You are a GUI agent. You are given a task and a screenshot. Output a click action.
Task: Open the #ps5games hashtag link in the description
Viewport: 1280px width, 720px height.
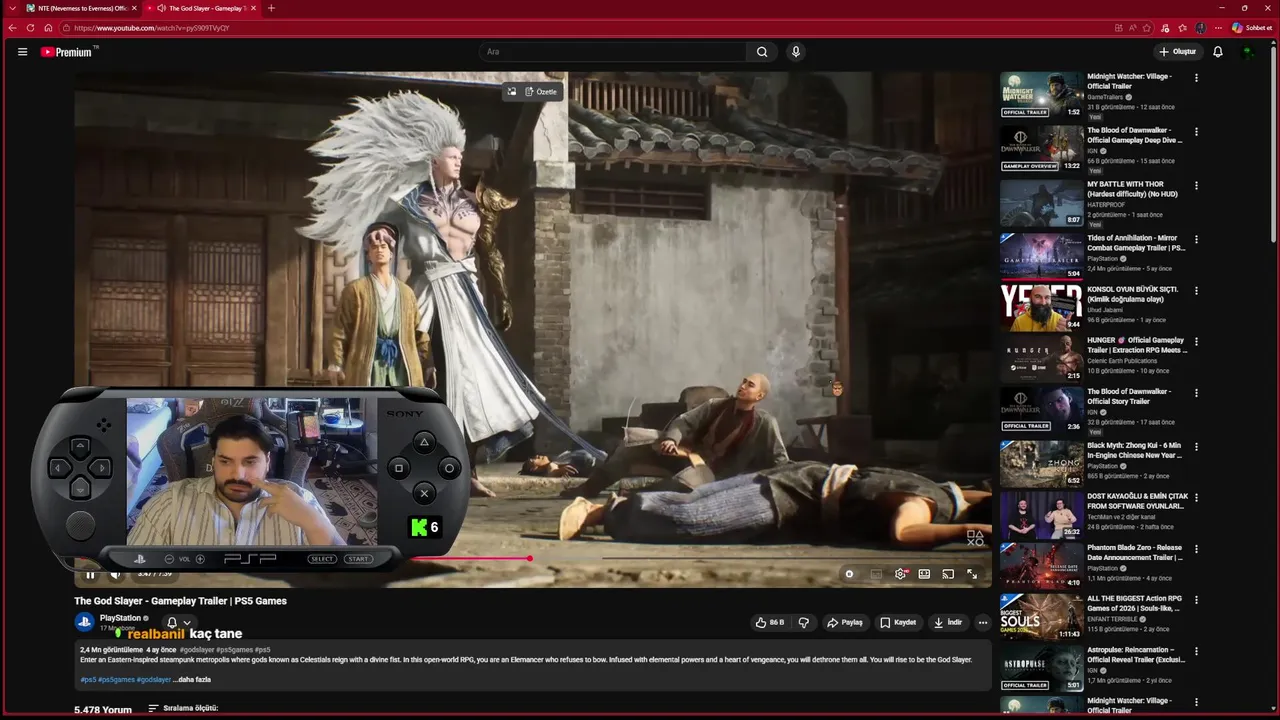point(116,680)
